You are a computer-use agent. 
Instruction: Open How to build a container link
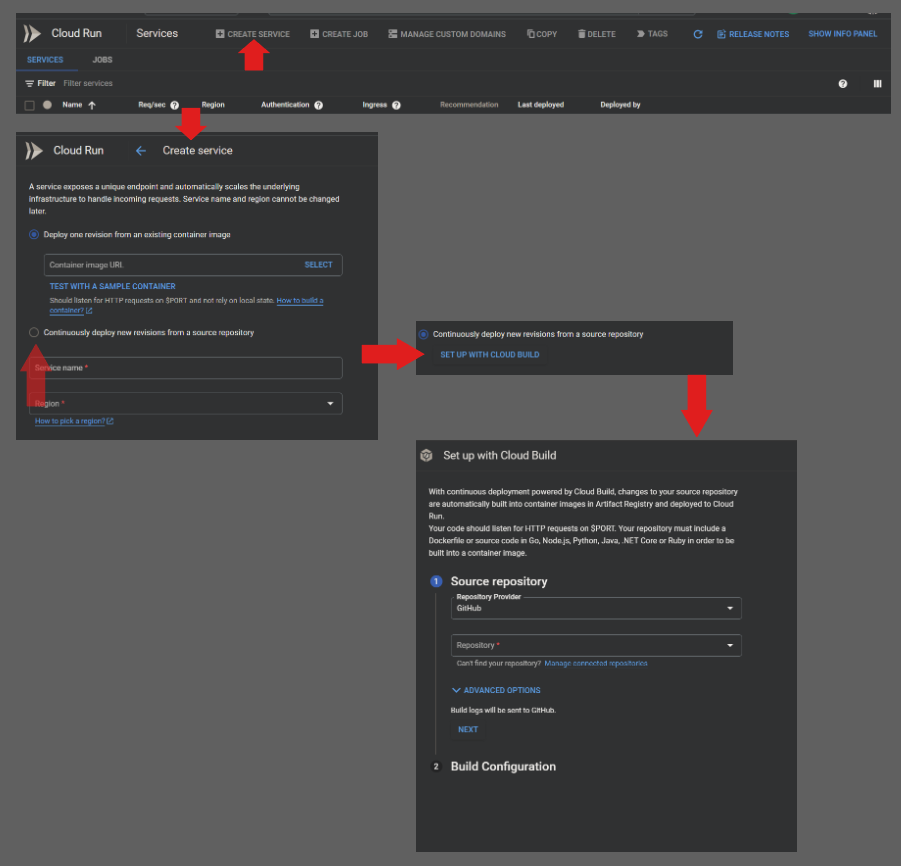300,301
